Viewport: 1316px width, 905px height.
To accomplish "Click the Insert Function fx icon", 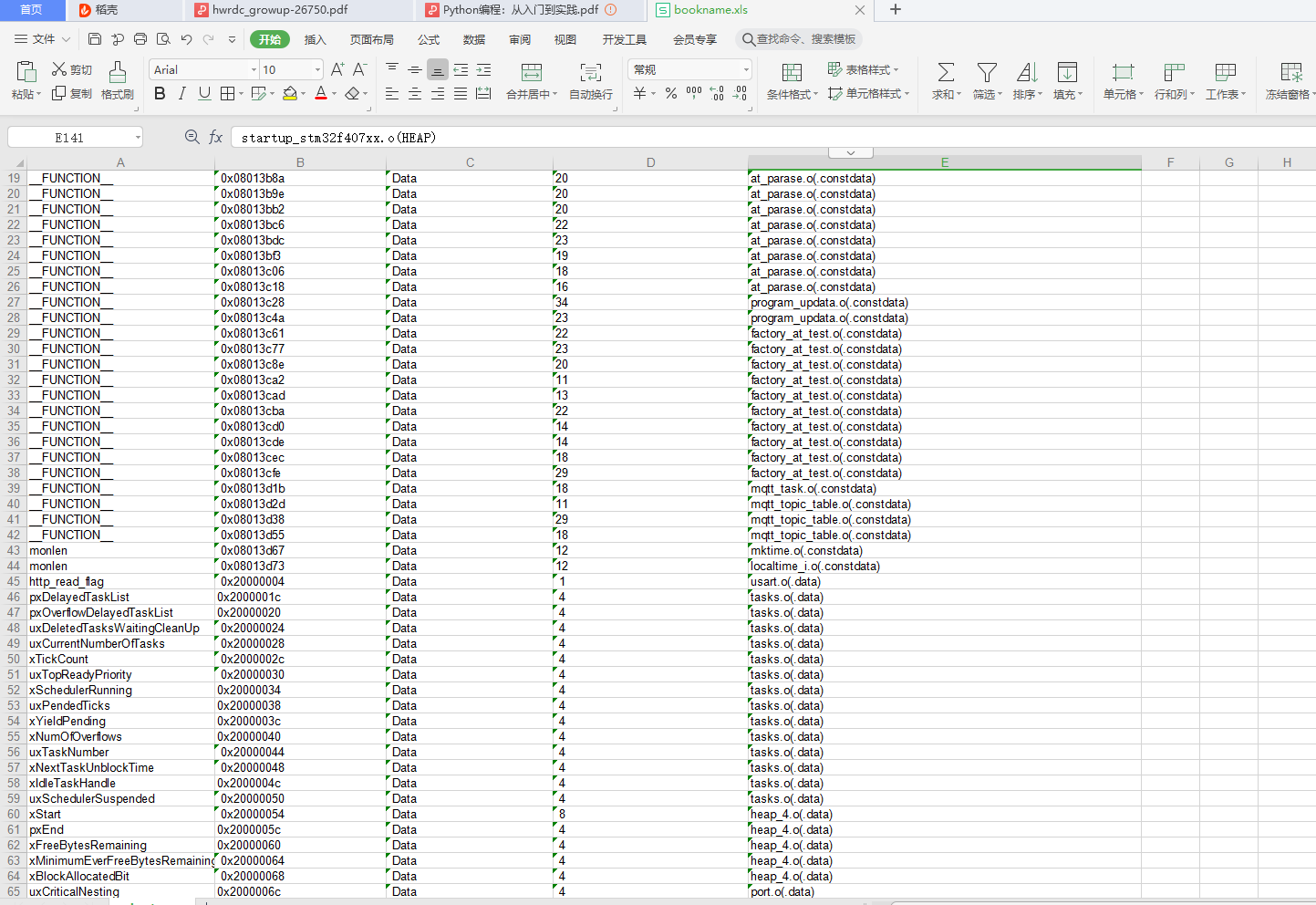I will click(x=216, y=137).
